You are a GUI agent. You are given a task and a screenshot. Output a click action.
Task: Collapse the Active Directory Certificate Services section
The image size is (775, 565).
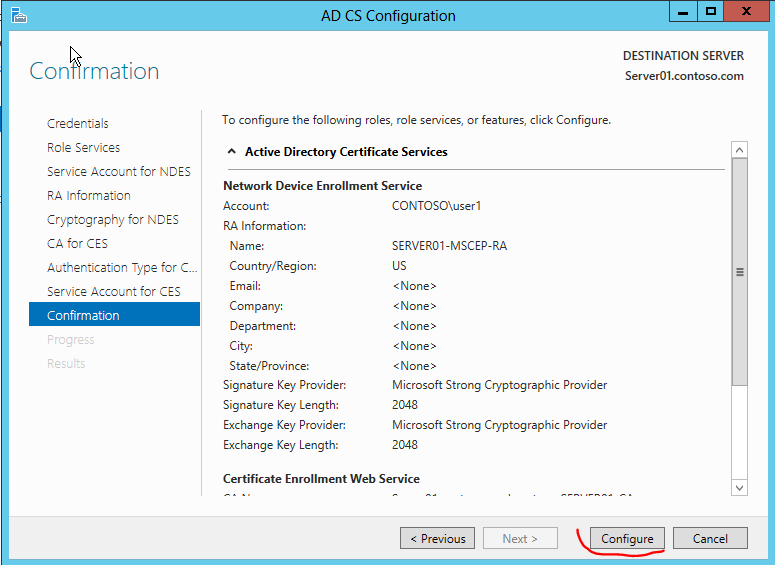pos(232,152)
